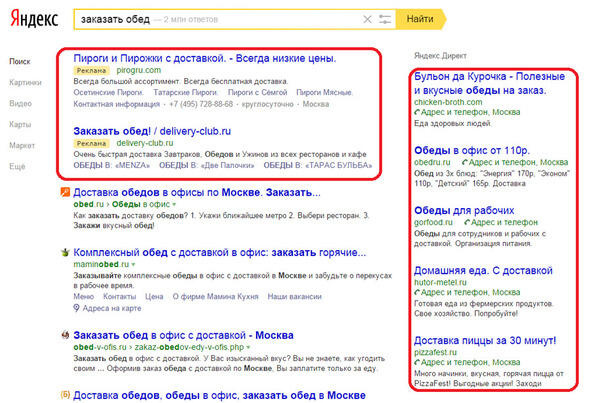Open the Маркет tab
The image size is (591, 403).
tap(22, 146)
